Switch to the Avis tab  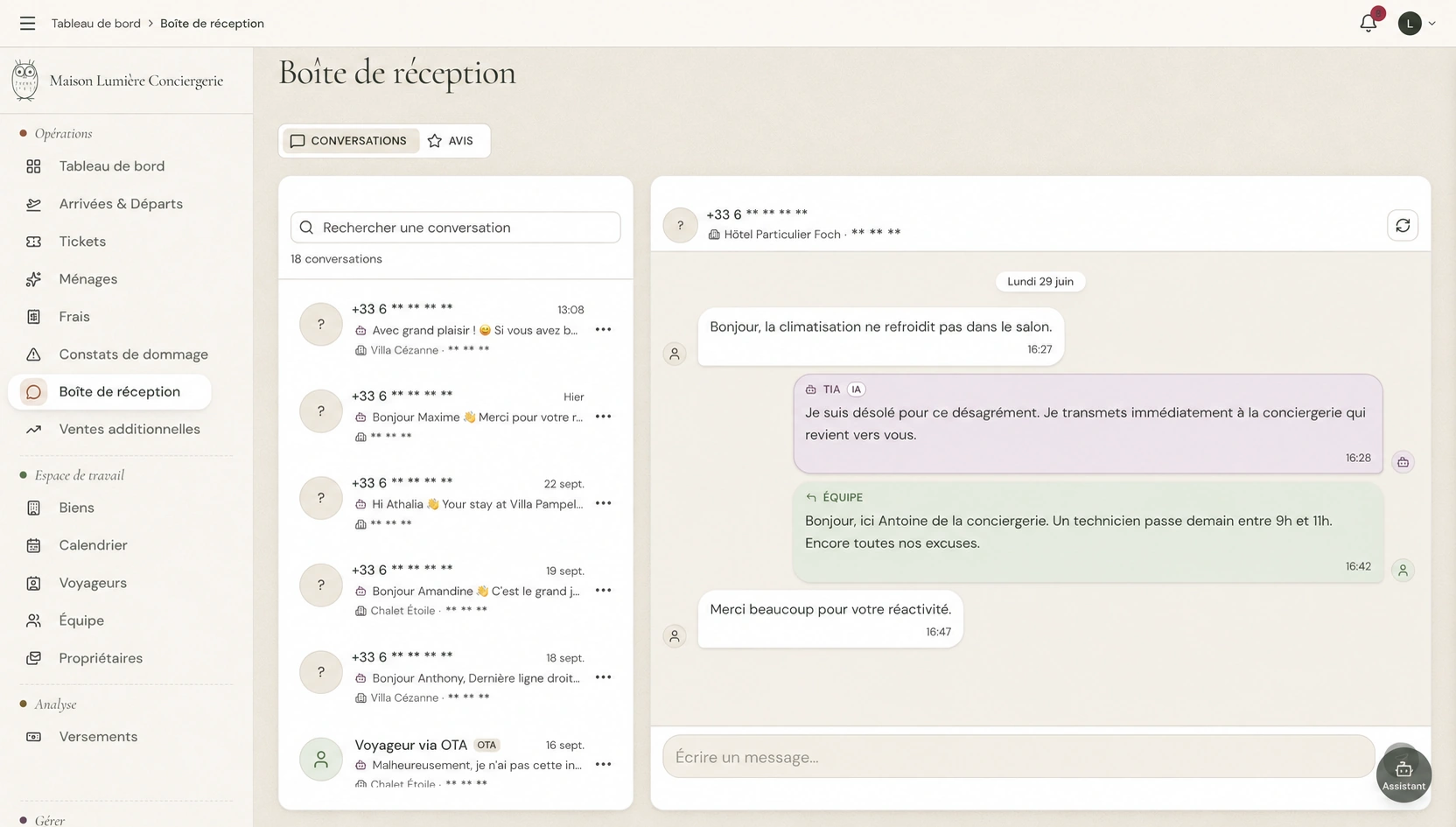[451, 141]
